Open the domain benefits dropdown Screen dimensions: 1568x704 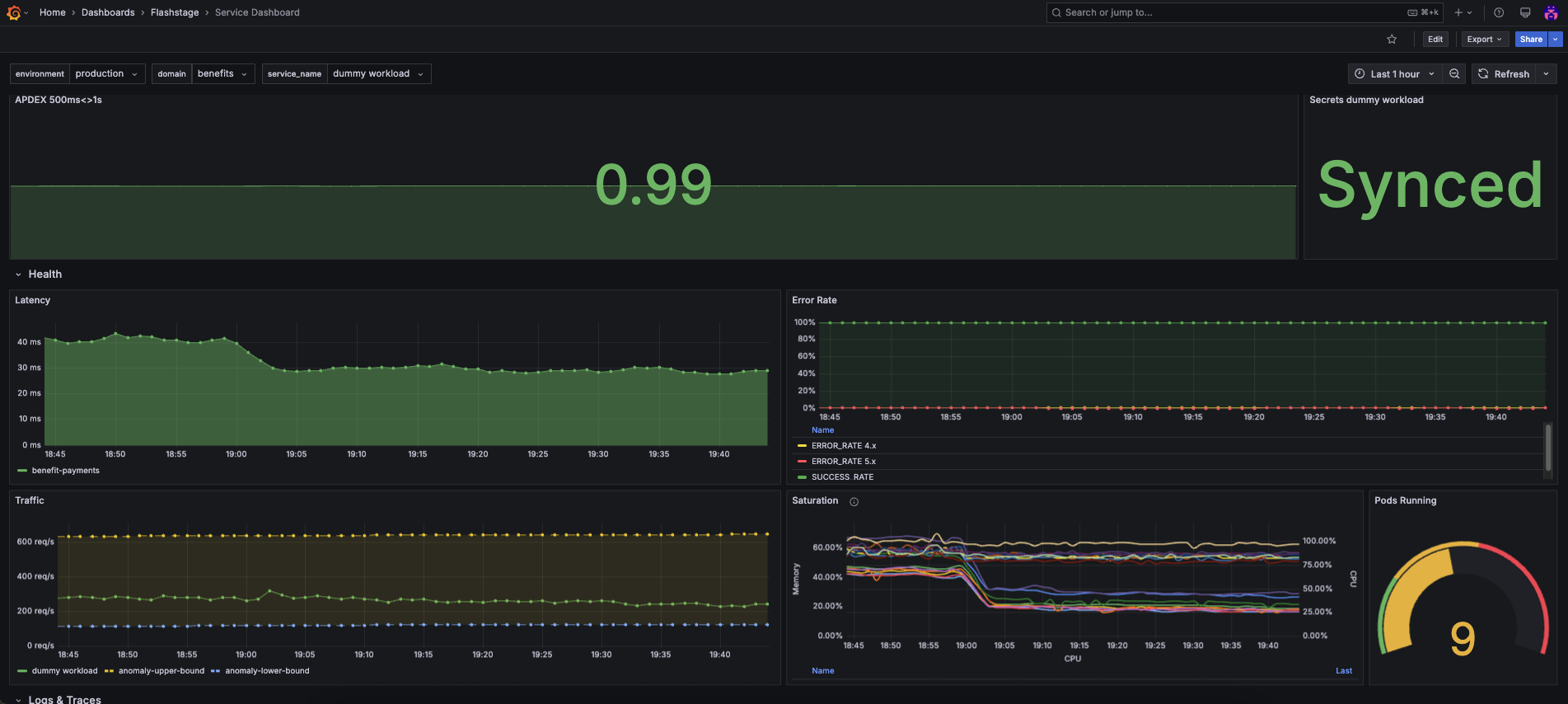(x=222, y=74)
